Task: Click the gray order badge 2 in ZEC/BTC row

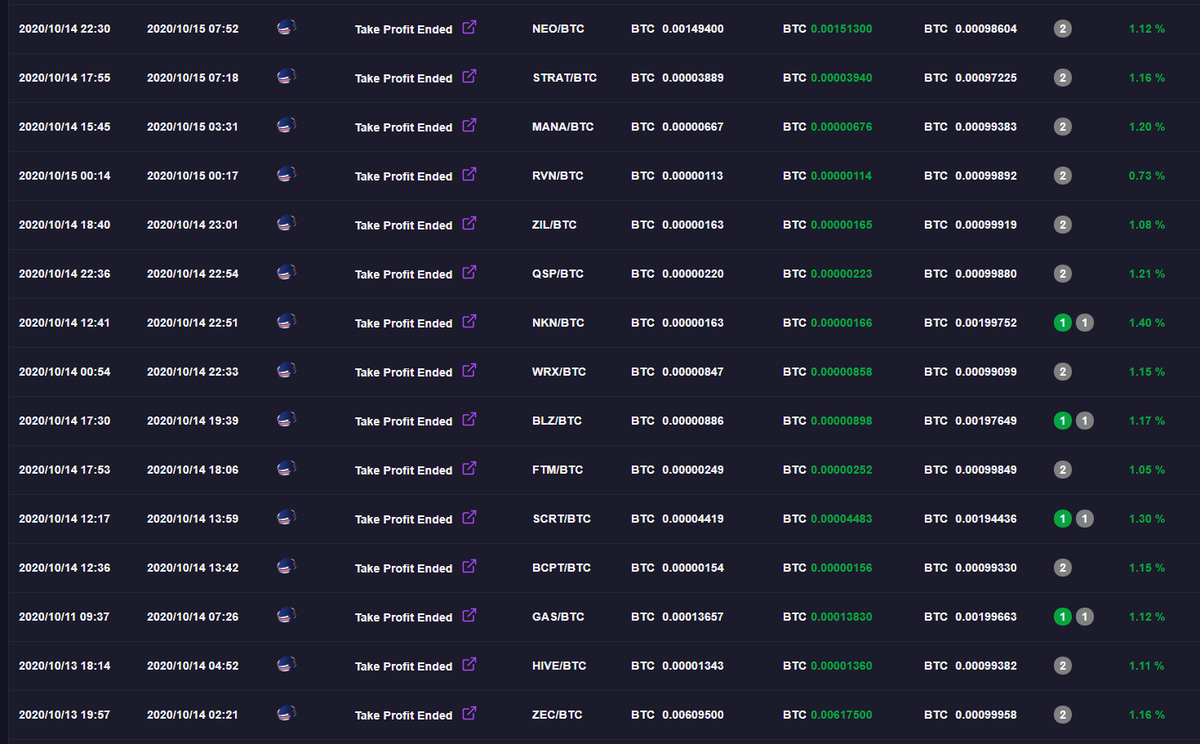Action: pyautogui.click(x=1063, y=715)
